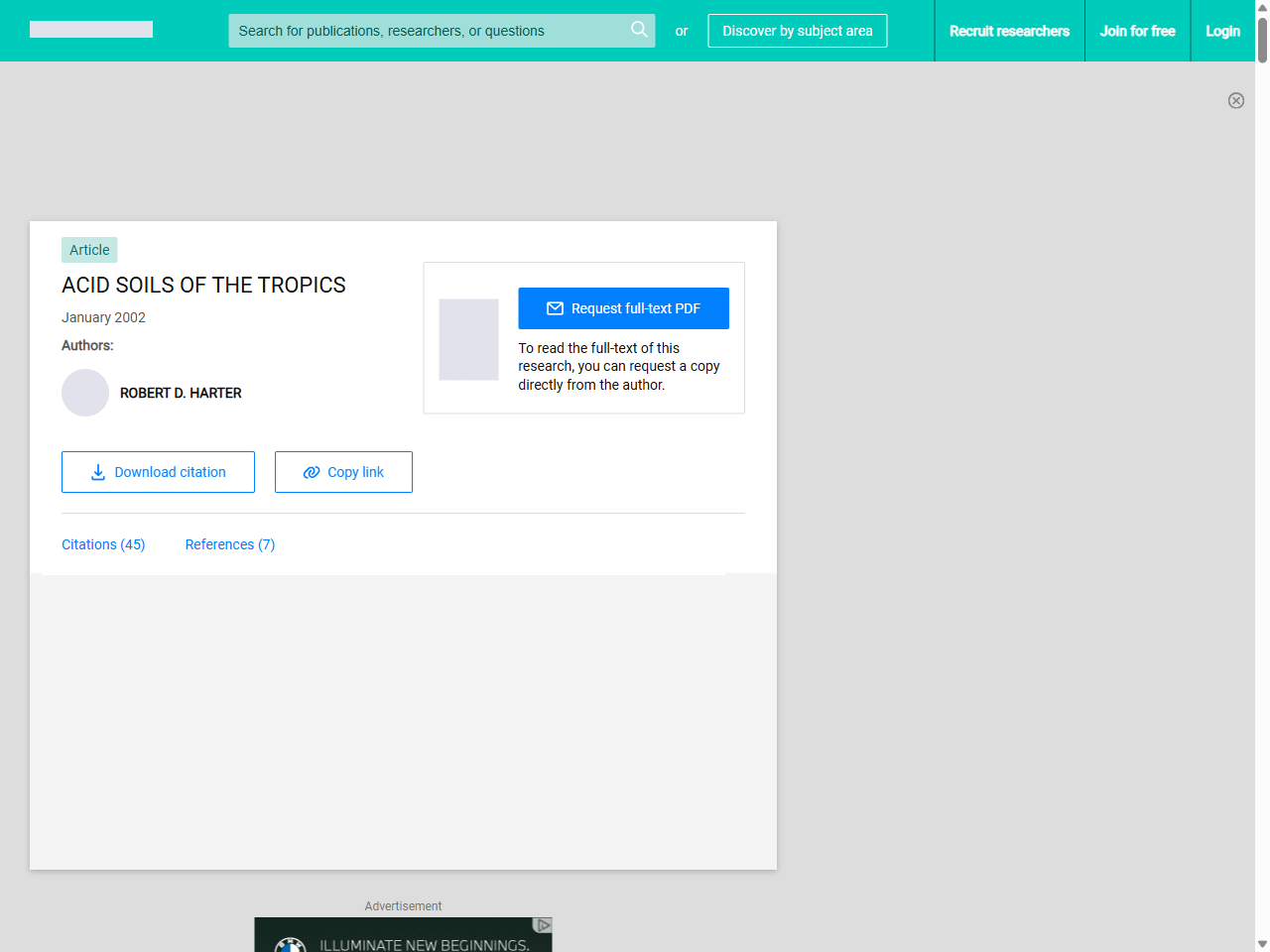Close the top banner advertisement

tap(1235, 100)
